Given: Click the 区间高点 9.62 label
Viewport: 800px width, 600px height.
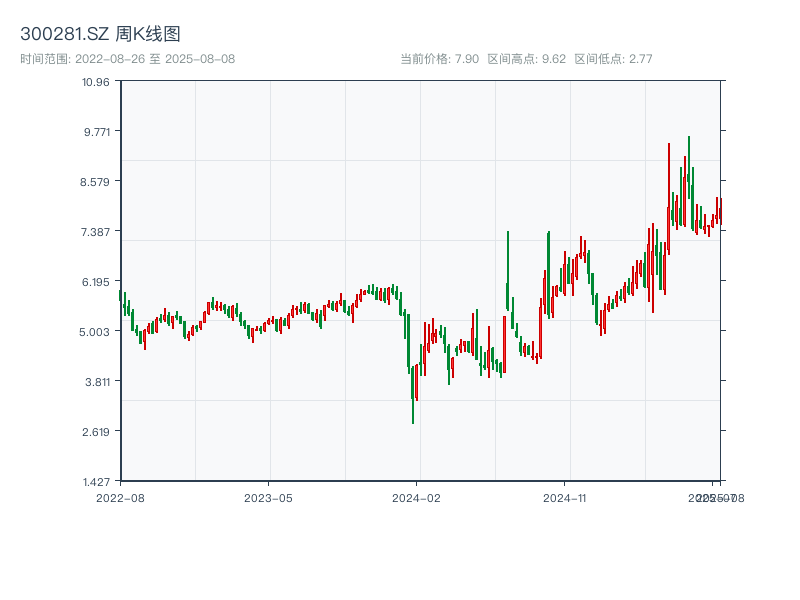Looking at the screenshot, I should coord(526,59).
